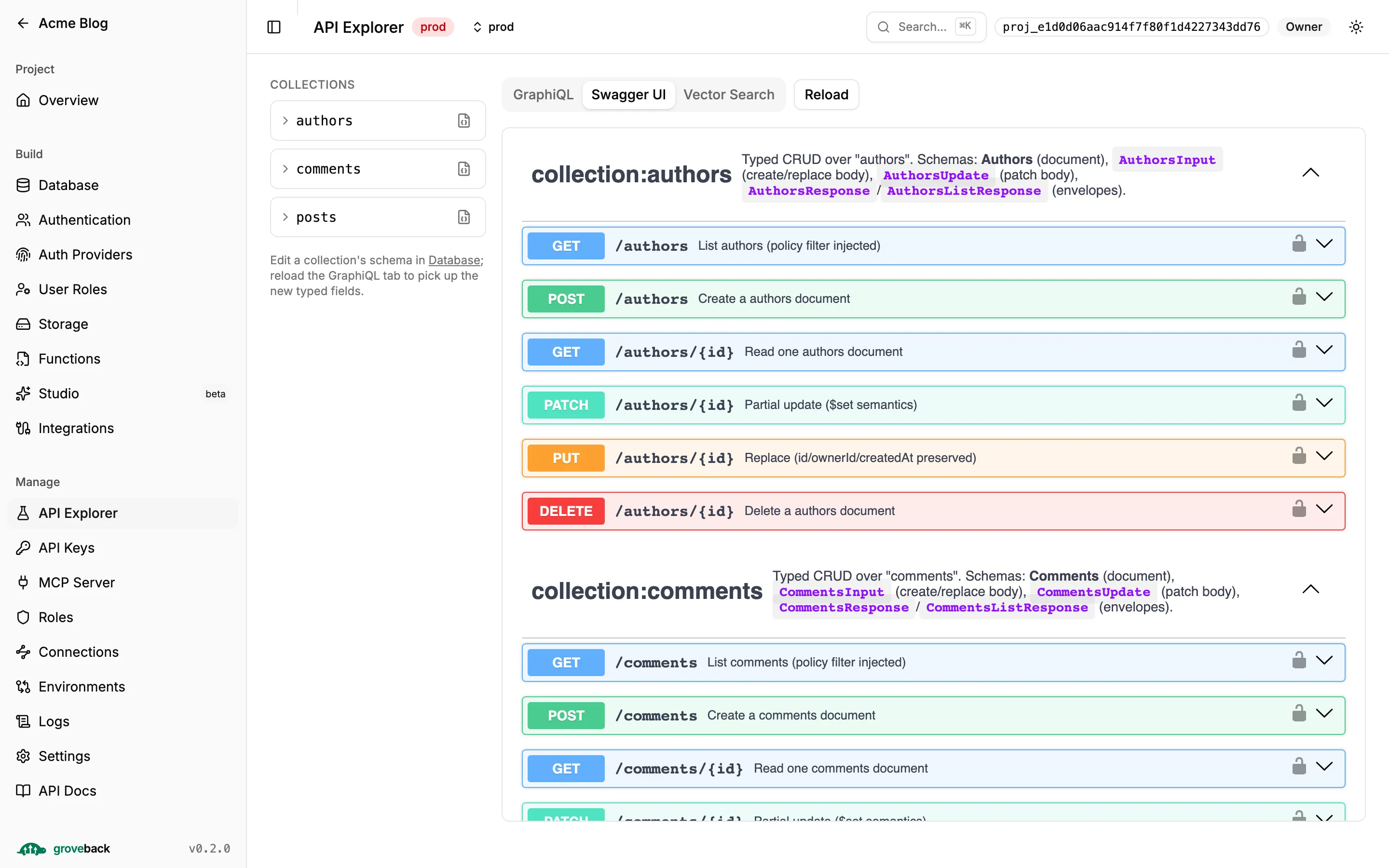Focus the Search field
This screenshot has width=1389, height=868.
click(x=926, y=27)
